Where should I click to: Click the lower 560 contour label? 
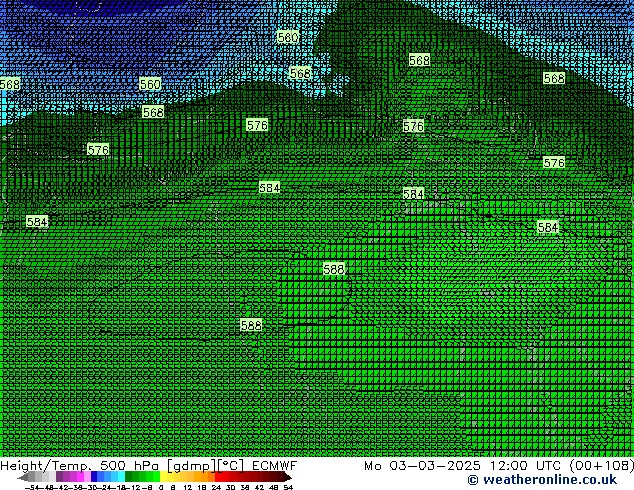(x=150, y=84)
